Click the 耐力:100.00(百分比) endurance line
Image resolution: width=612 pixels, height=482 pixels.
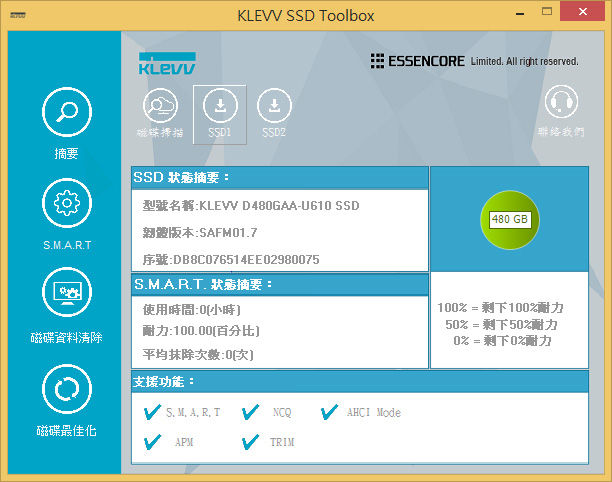pos(201,331)
